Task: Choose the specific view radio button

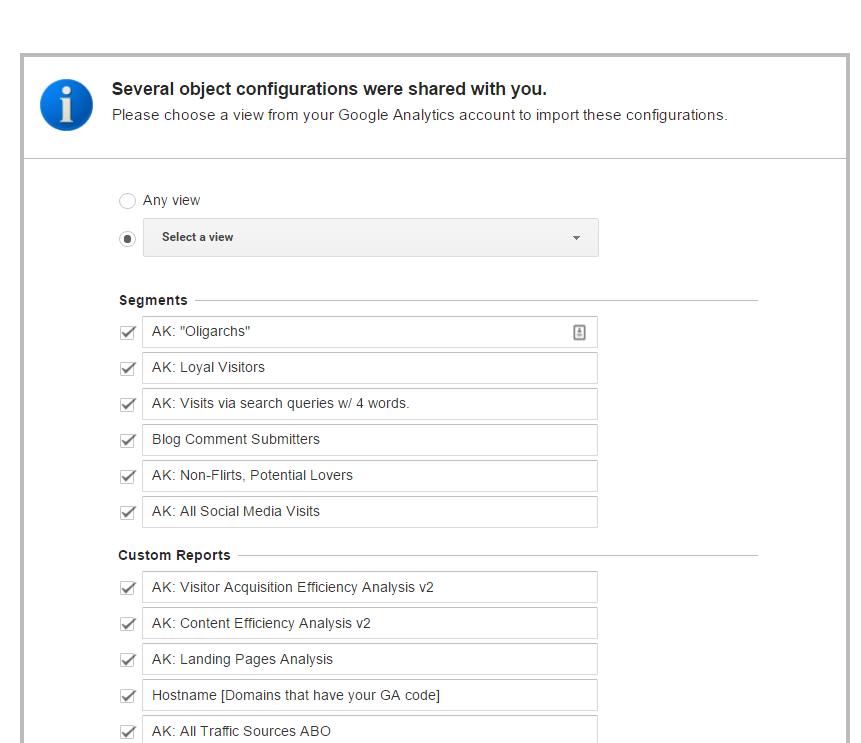Action: pyautogui.click(x=127, y=239)
